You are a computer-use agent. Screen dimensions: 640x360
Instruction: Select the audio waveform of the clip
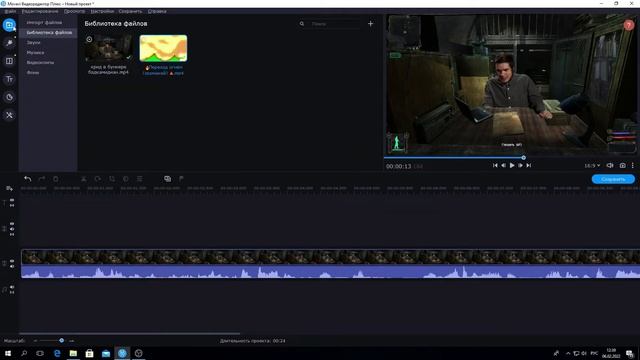(331, 272)
